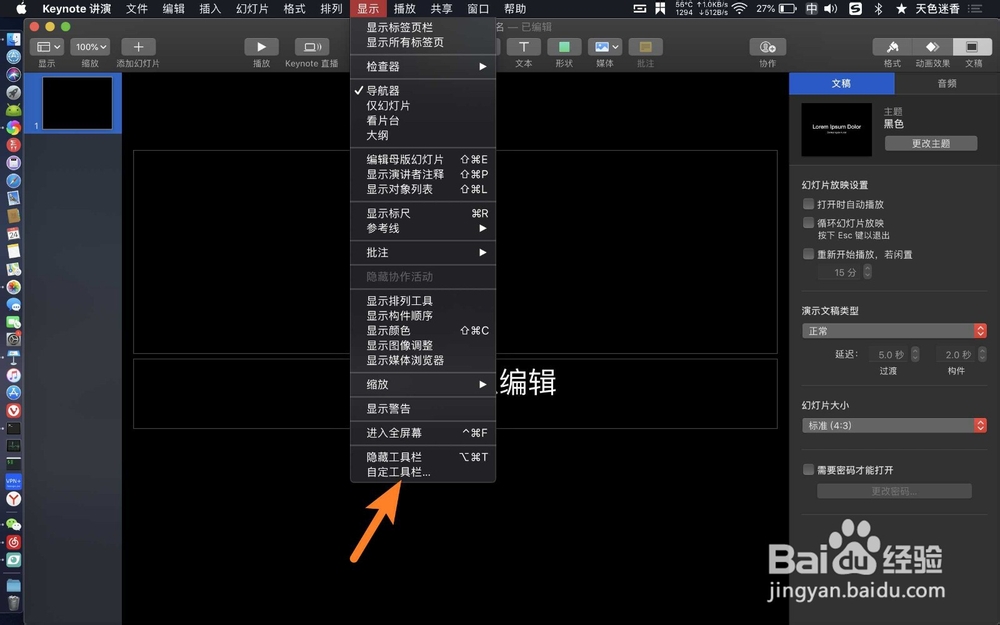1000x625 pixels.
Task: Insert a text box with Text tool
Action: [524, 47]
